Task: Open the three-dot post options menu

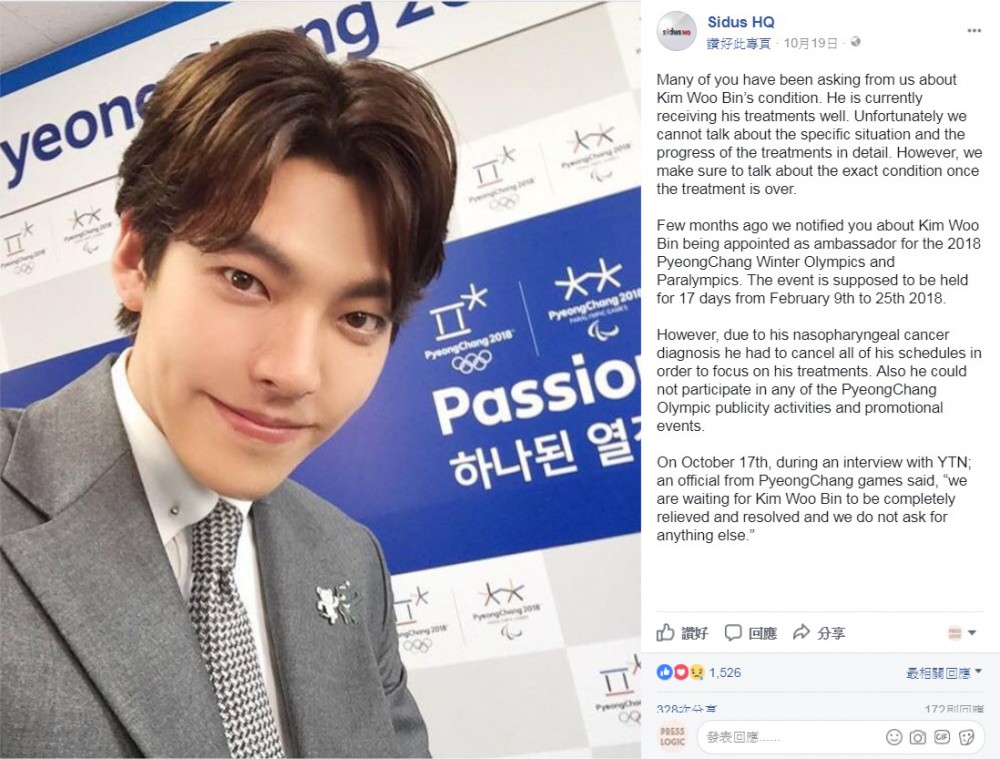Action: [x=974, y=31]
